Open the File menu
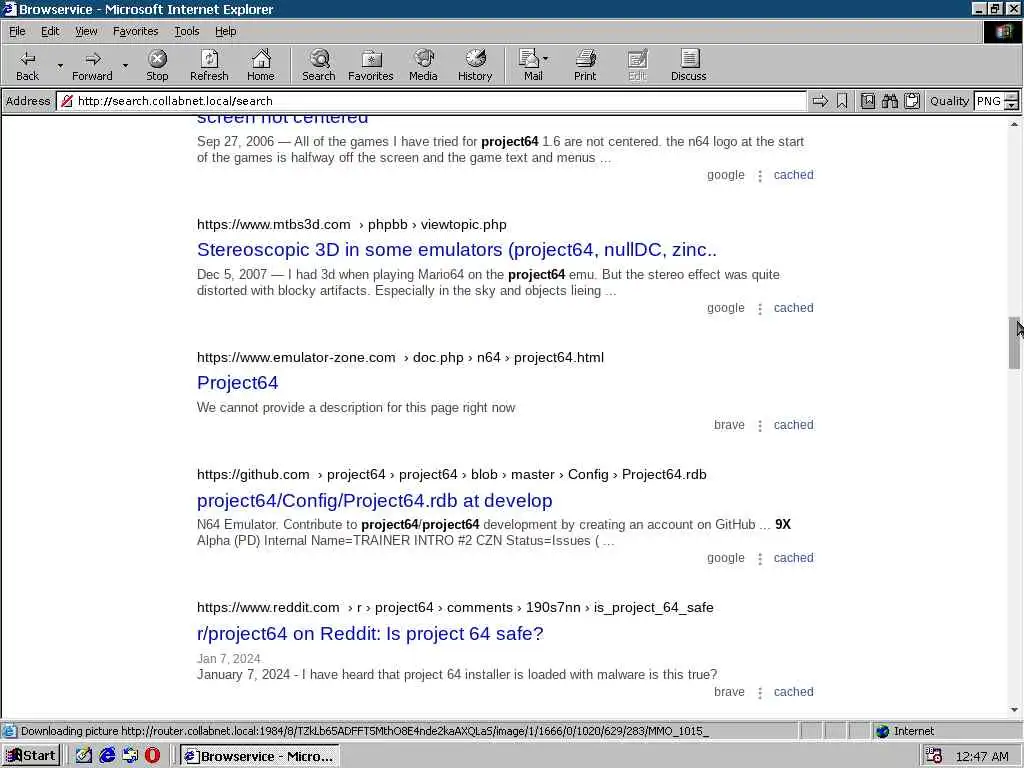Image resolution: width=1024 pixels, height=768 pixels. 17,31
